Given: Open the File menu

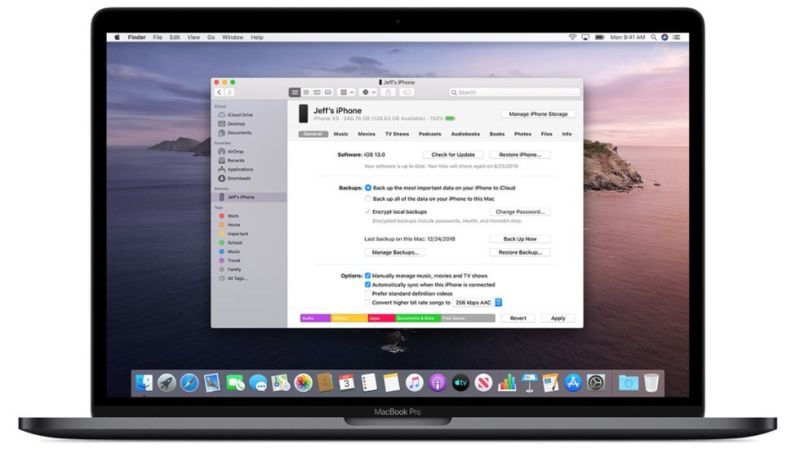Looking at the screenshot, I should pyautogui.click(x=158, y=37).
